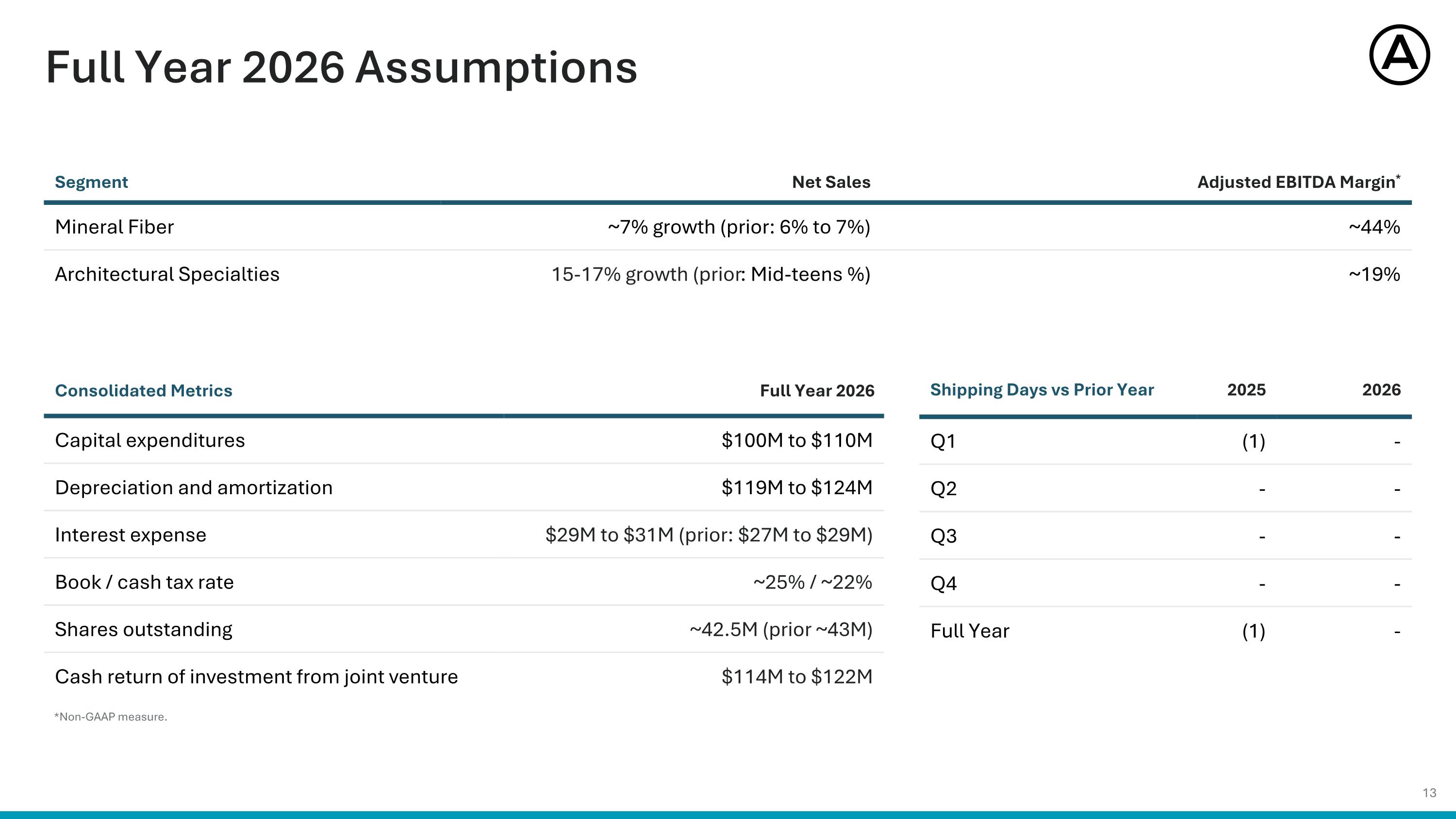Click the Interest expense row label
1456x819 pixels.
131,535
